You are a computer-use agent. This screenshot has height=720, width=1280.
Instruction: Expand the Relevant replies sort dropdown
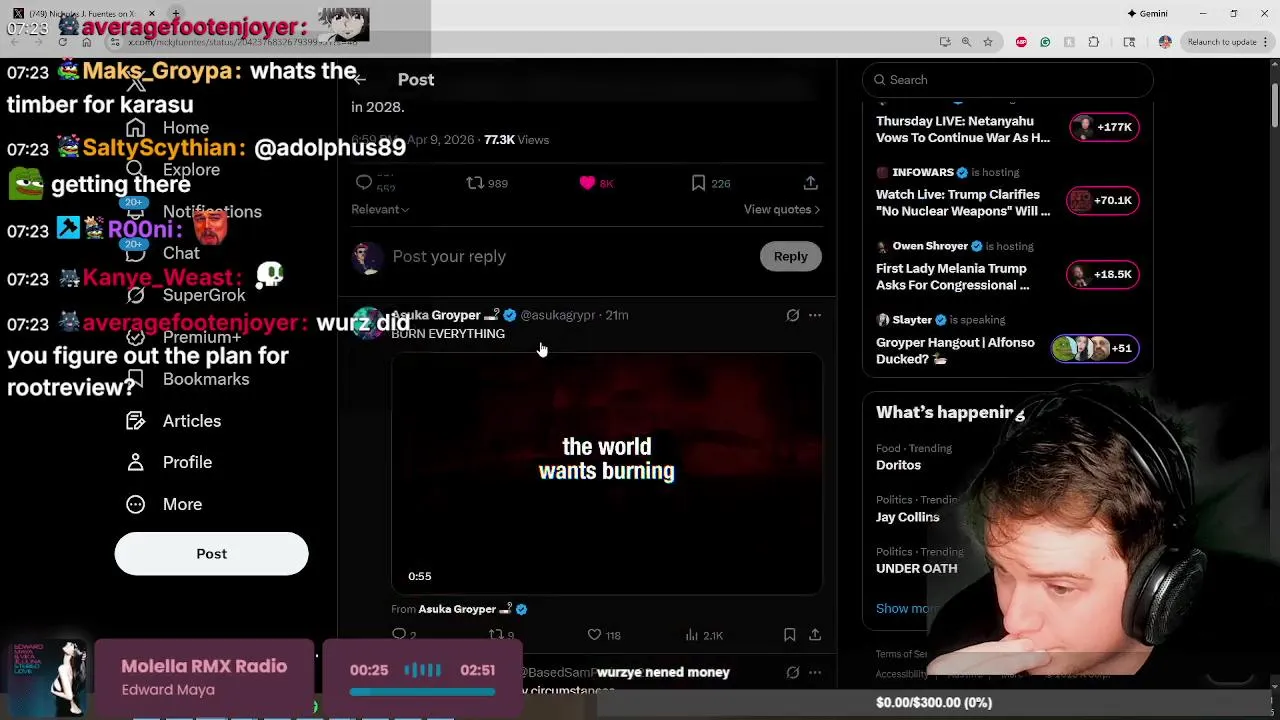[380, 209]
